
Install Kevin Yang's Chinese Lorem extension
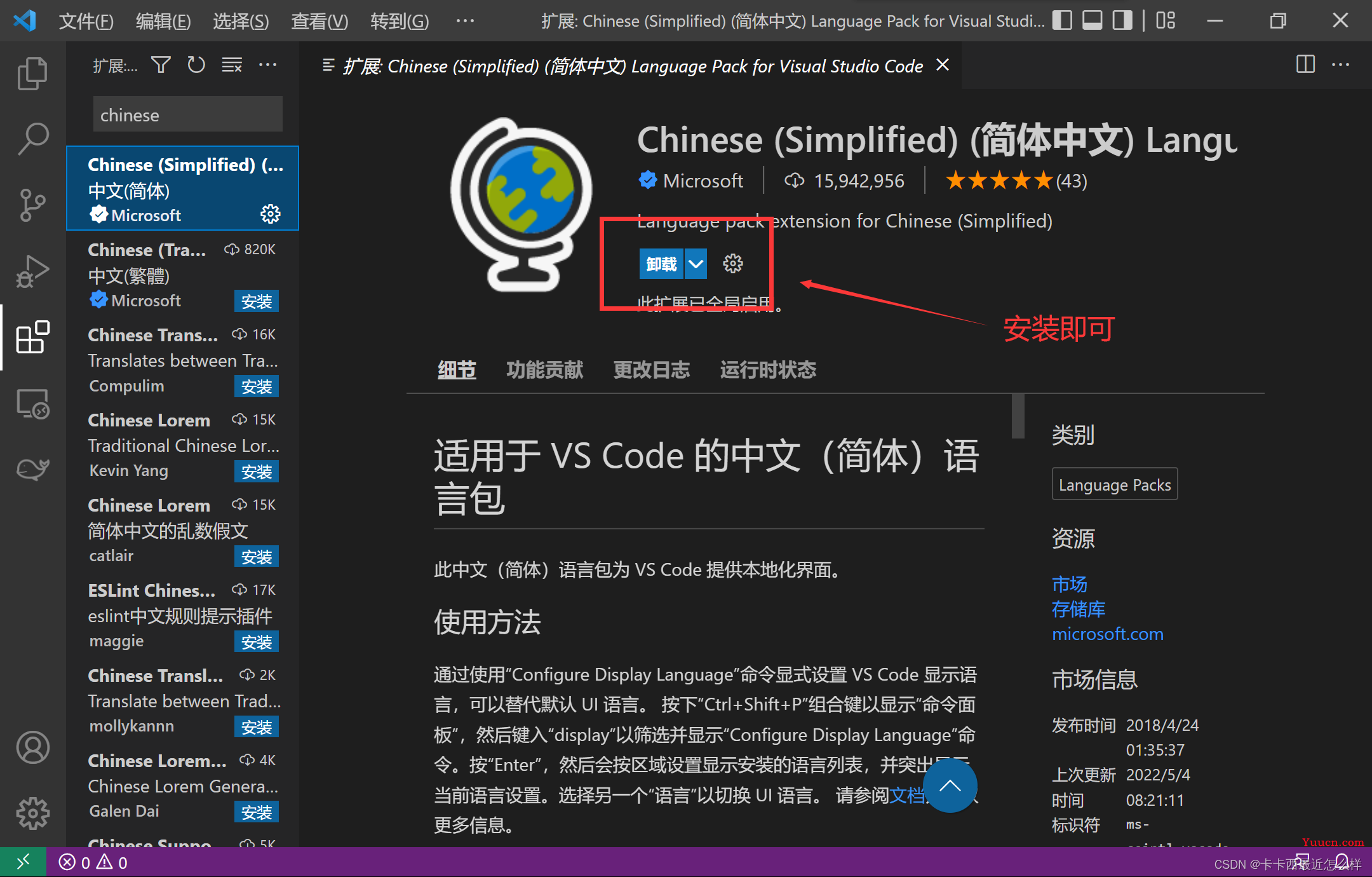click(257, 472)
